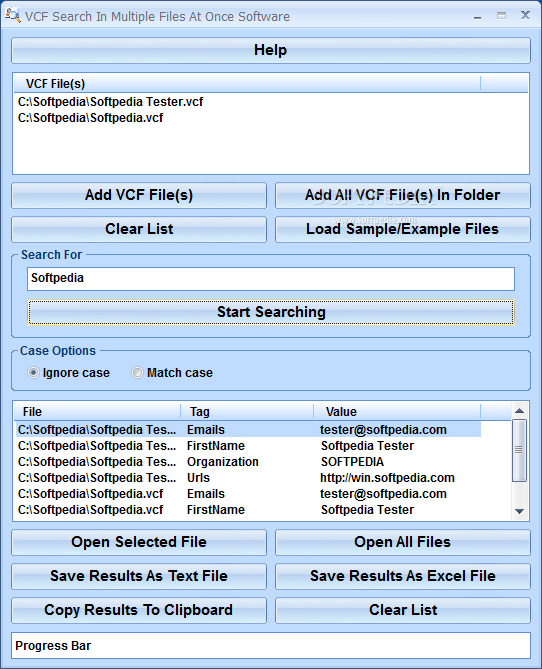
Task: Save Results As Text File
Action: 139,576
